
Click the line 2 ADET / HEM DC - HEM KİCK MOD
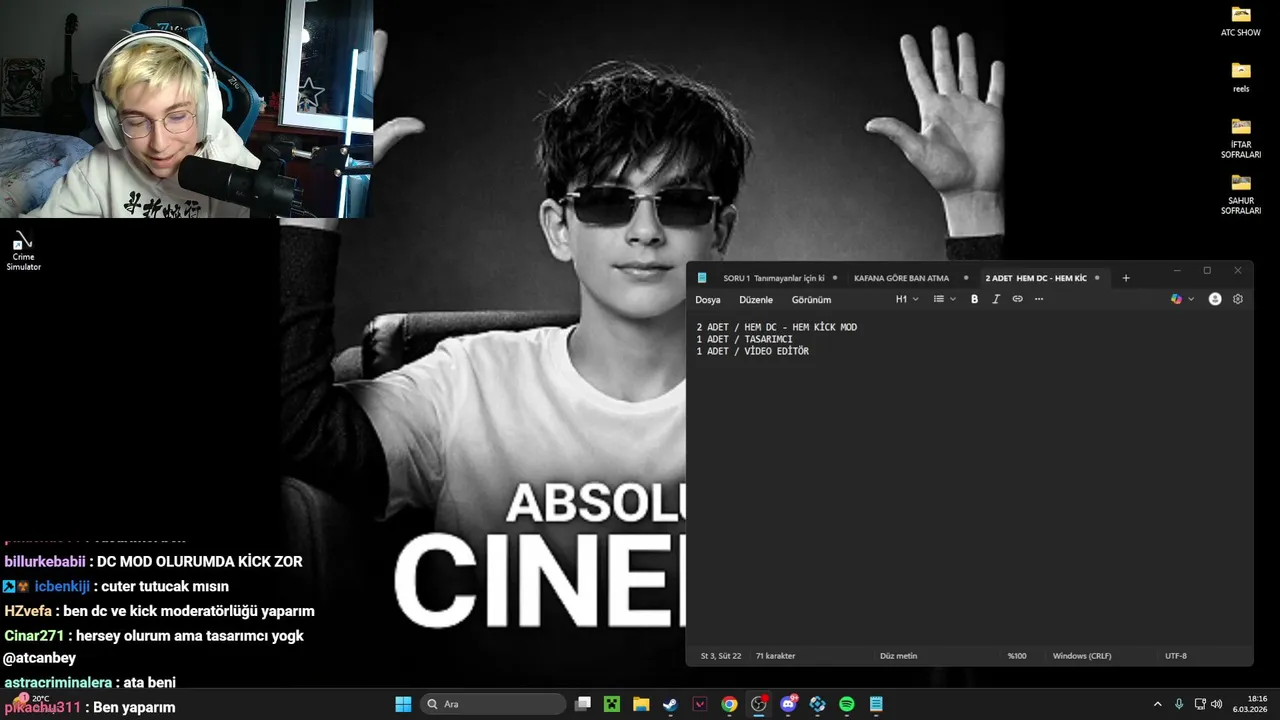tap(777, 327)
